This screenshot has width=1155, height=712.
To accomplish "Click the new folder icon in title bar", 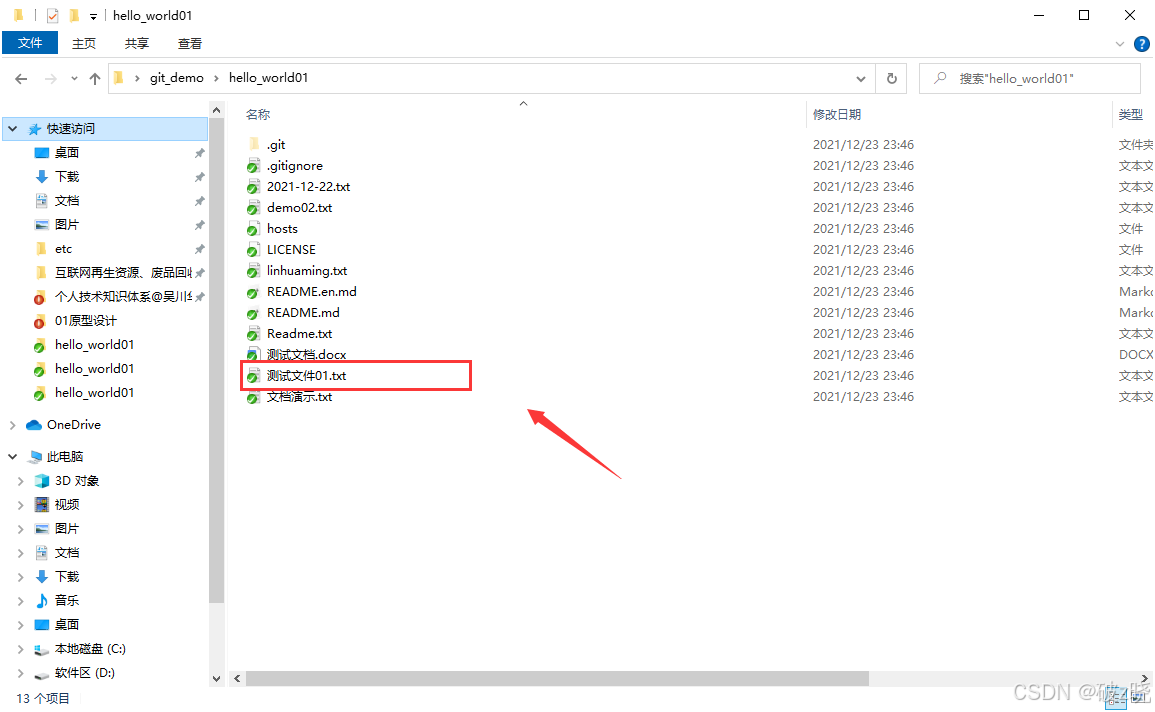I will click(x=74, y=15).
